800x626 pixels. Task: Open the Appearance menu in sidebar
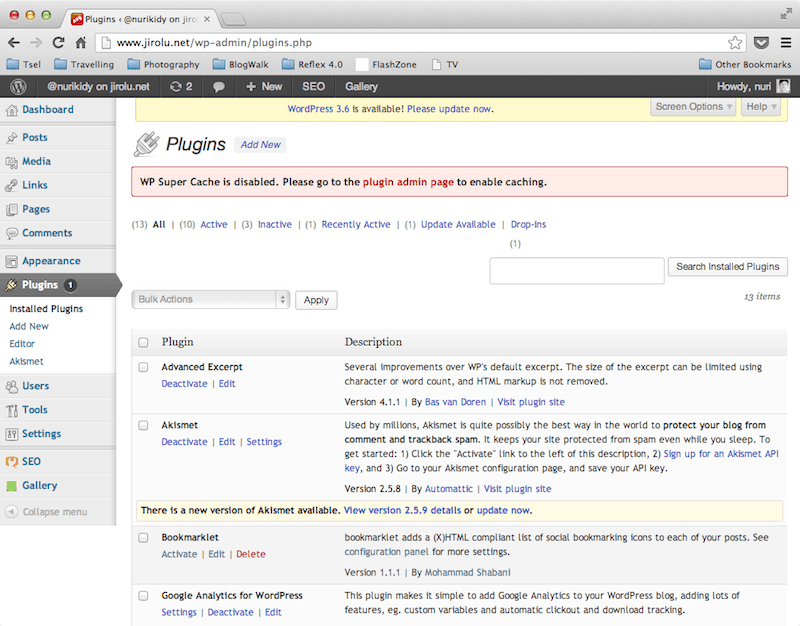pyautogui.click(x=51, y=262)
